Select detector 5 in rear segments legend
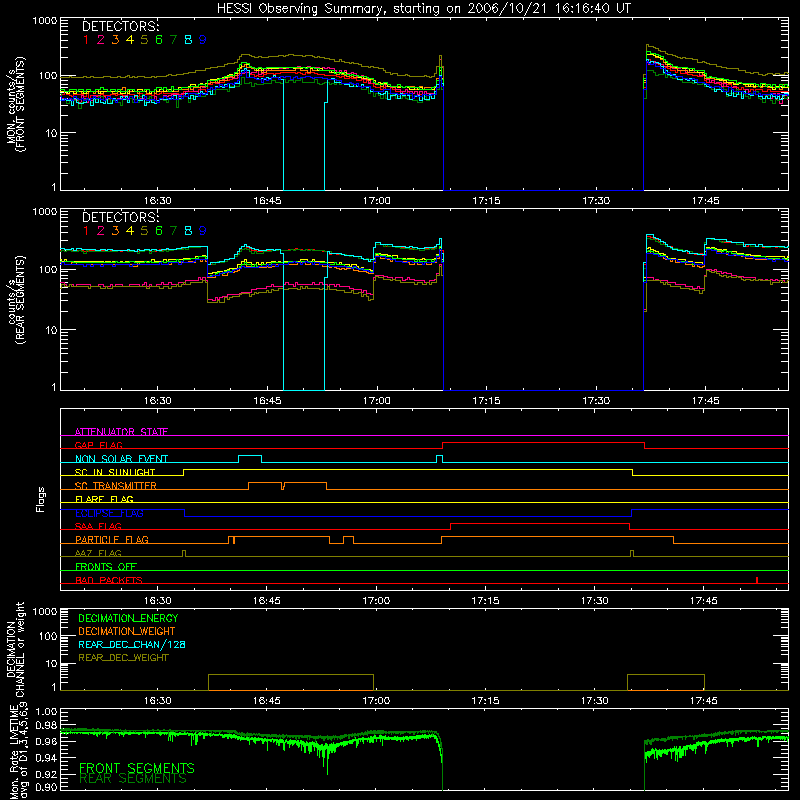This screenshot has width=800, height=800. pyautogui.click(x=144, y=231)
